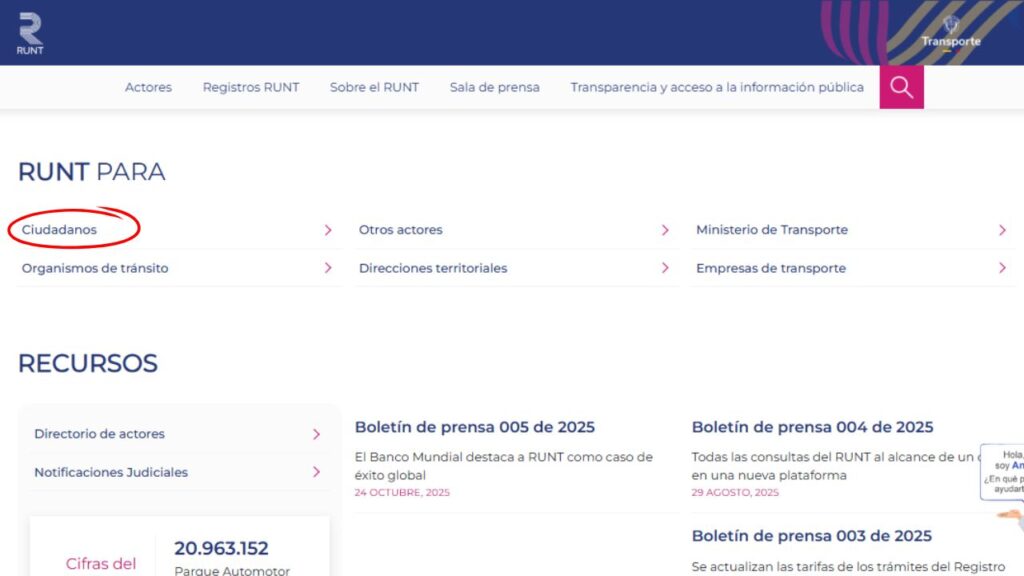Open the Registros RUNT menu
This screenshot has height=576, width=1024.
[251, 87]
